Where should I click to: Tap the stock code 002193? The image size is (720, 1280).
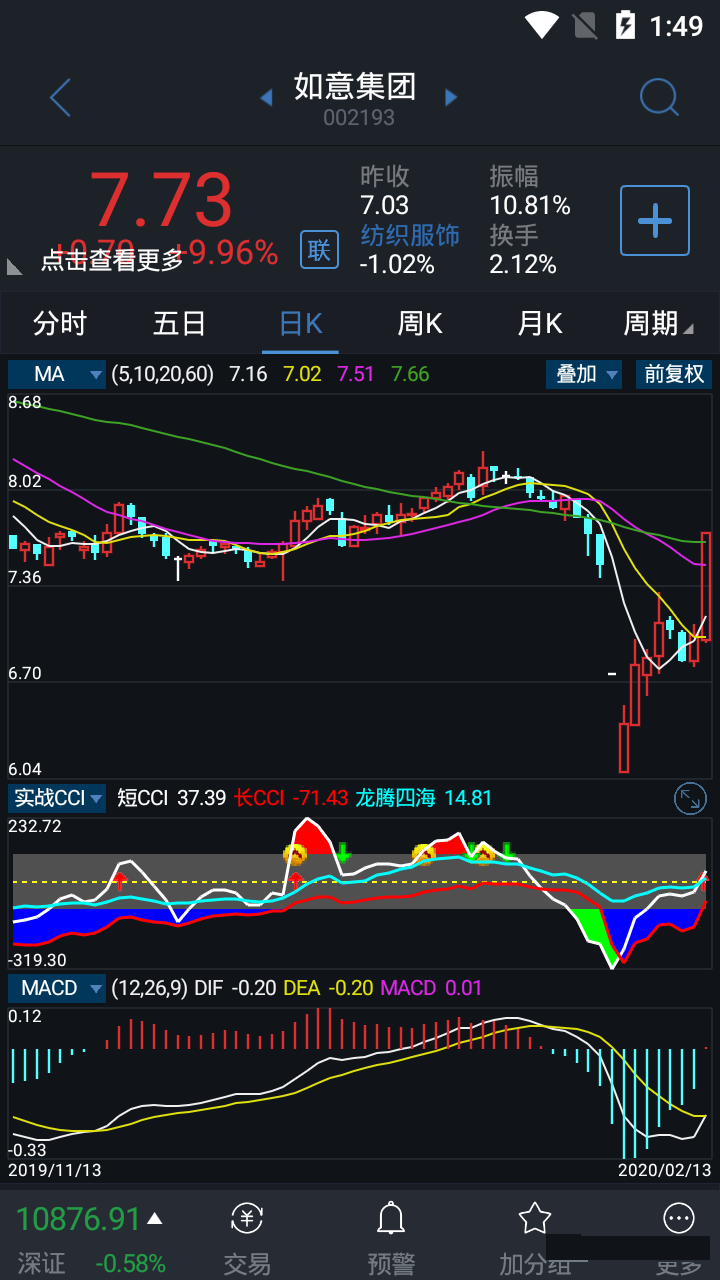(x=359, y=118)
